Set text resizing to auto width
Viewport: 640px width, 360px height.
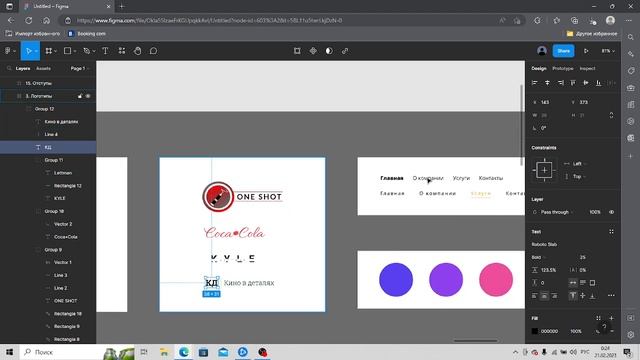[573, 282]
